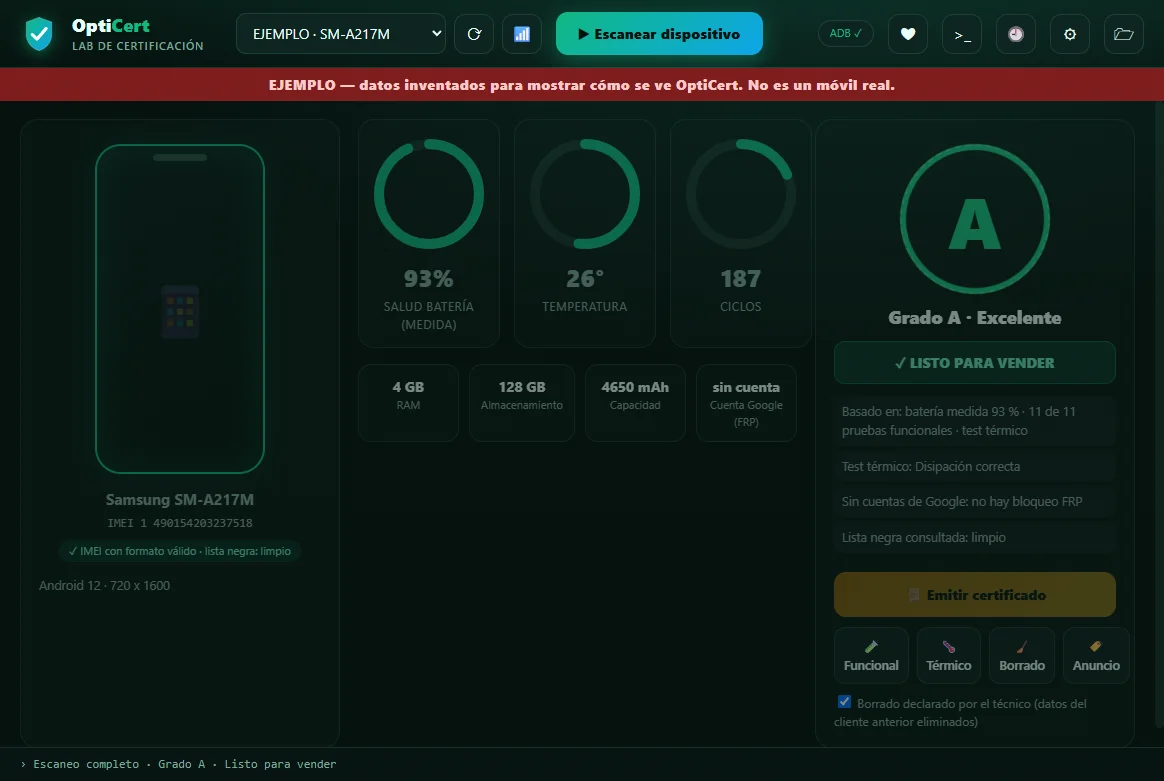Click Escanear dispositivo button
This screenshot has height=781, width=1164.
tap(659, 33)
